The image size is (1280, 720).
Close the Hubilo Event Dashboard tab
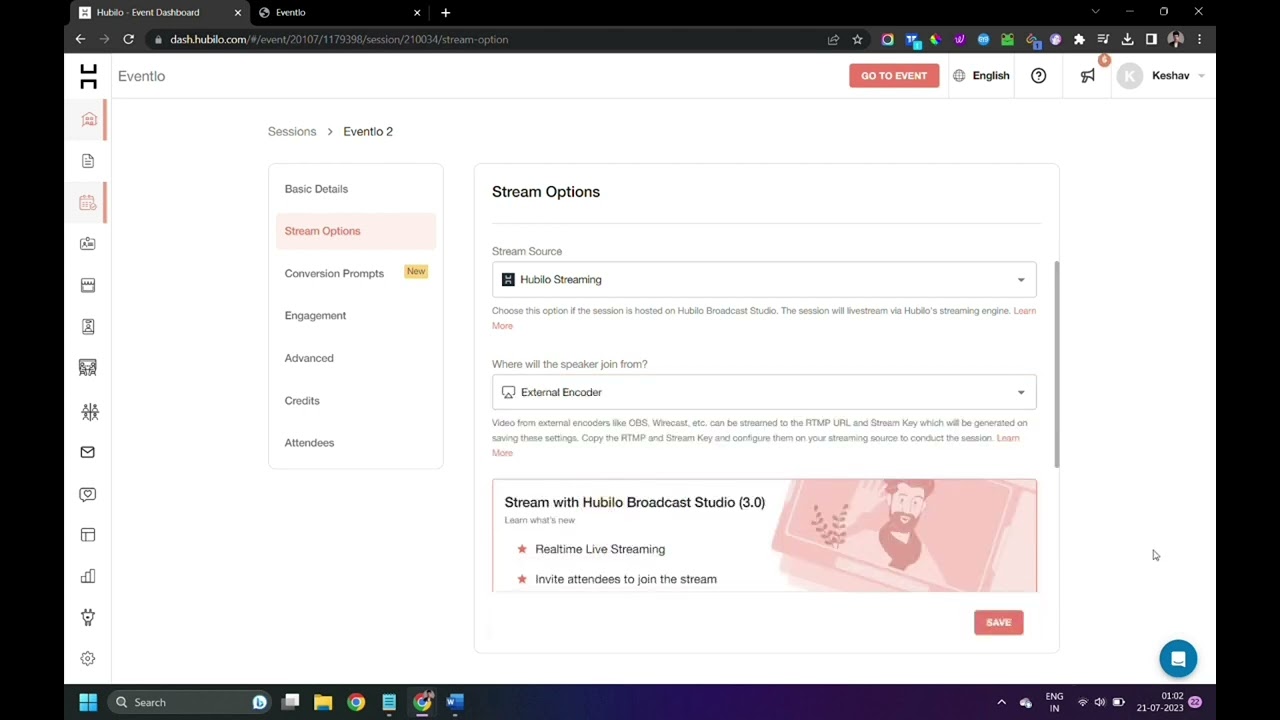click(x=238, y=12)
